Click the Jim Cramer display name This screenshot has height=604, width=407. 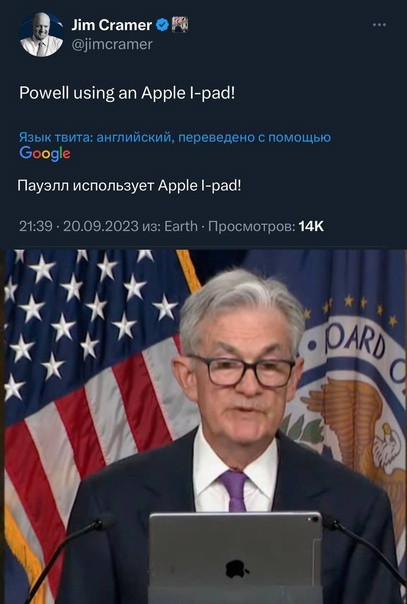pos(112,25)
